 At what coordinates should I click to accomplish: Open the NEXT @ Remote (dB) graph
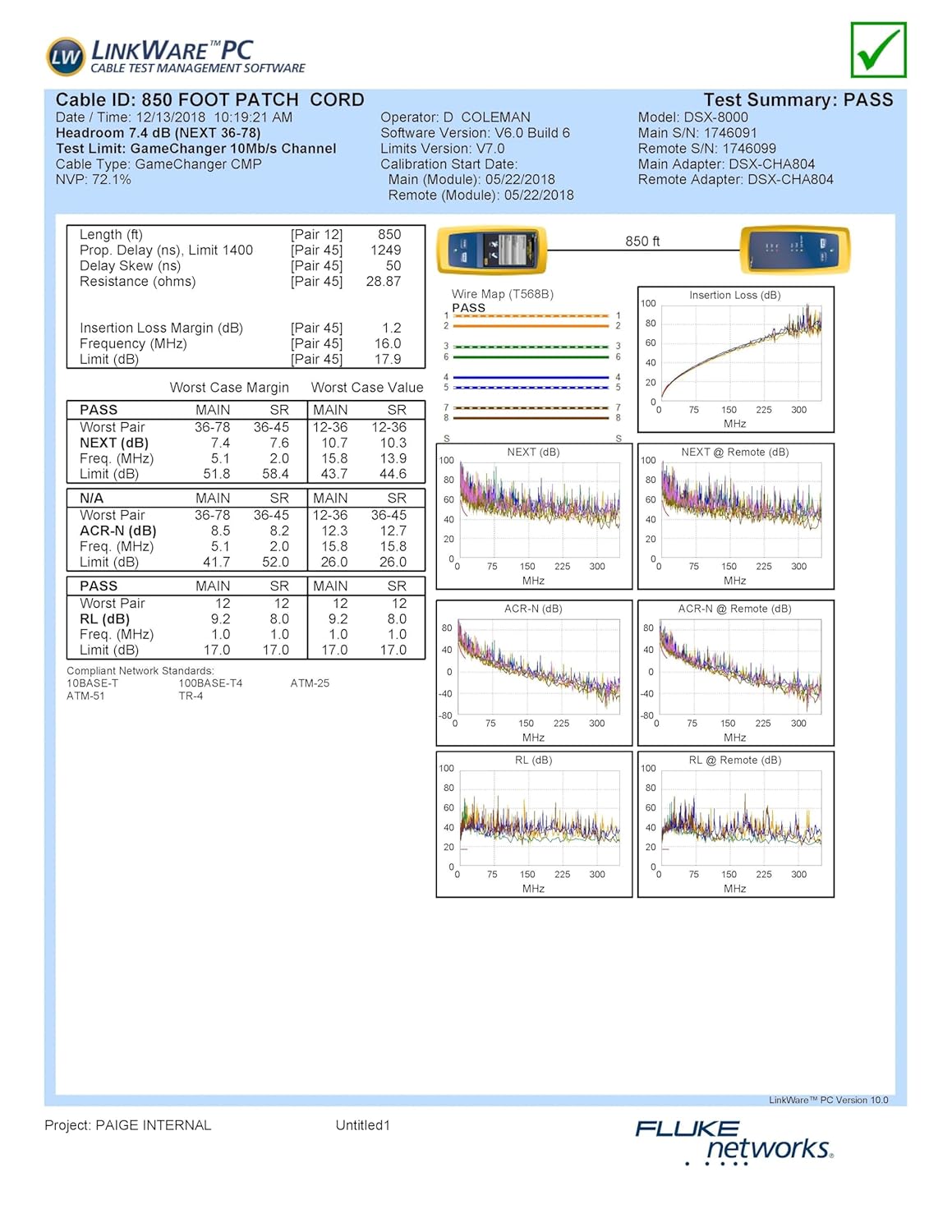pos(735,517)
